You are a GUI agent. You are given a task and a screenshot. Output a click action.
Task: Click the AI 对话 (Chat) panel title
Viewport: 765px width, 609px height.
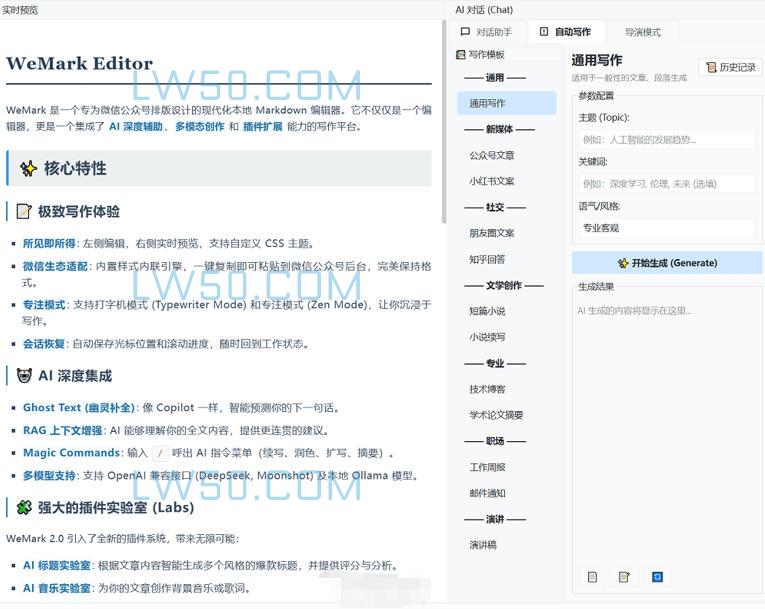tap(484, 10)
